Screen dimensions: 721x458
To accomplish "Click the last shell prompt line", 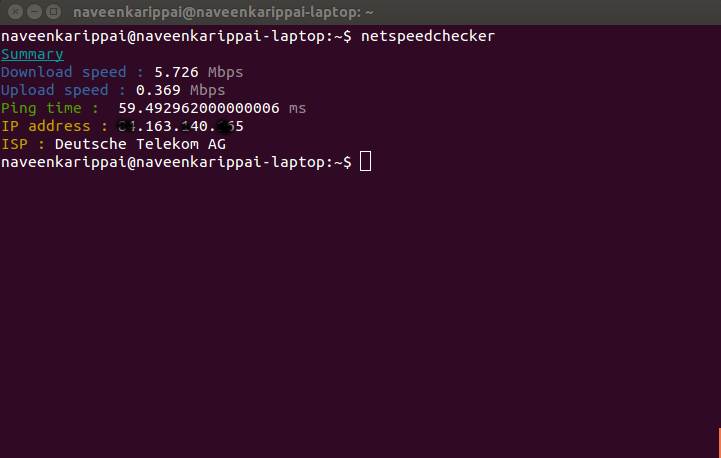I will [175, 162].
